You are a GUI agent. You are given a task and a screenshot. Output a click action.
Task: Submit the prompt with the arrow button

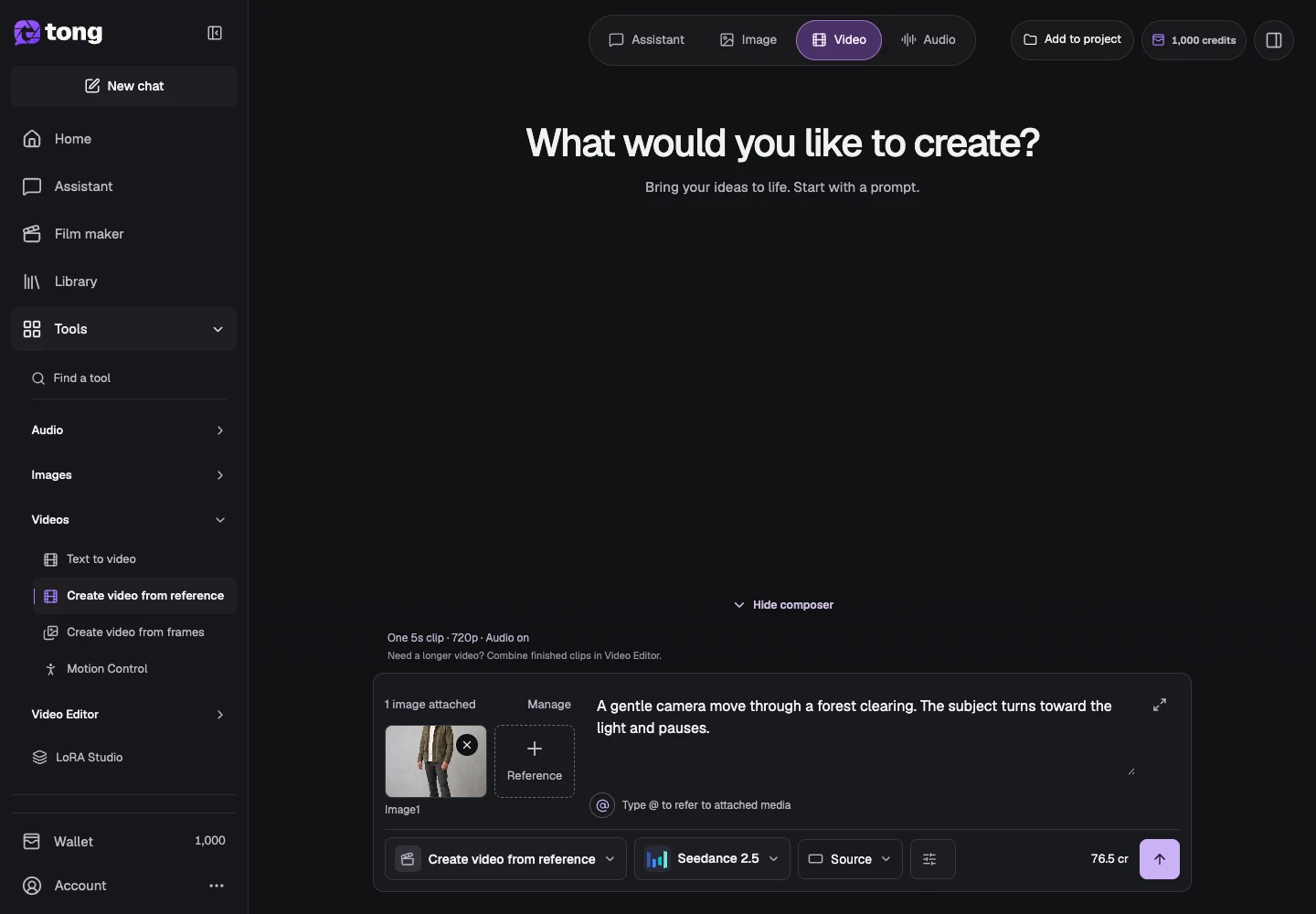coord(1160,859)
